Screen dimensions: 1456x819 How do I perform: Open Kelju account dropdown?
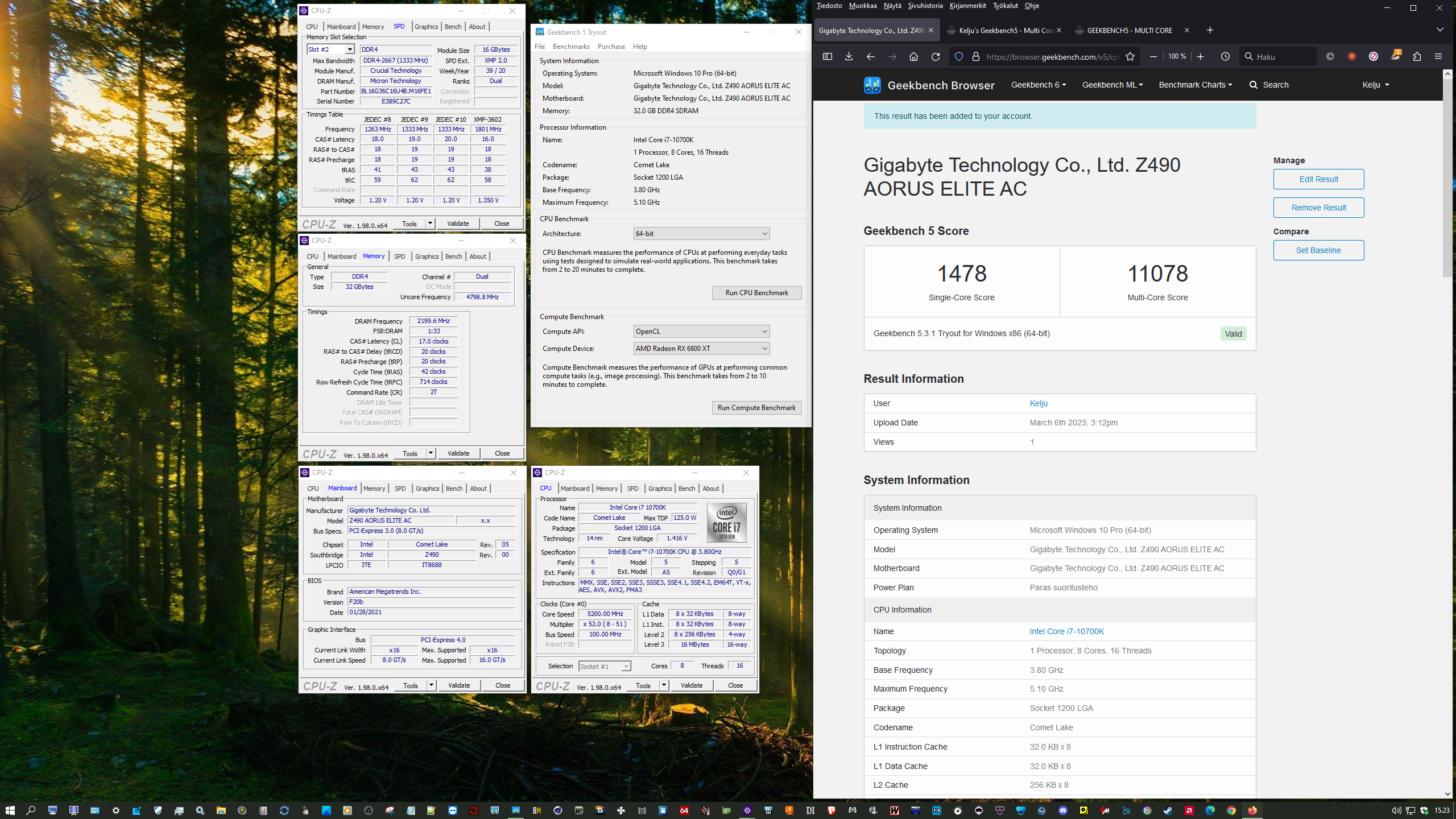[1376, 85]
